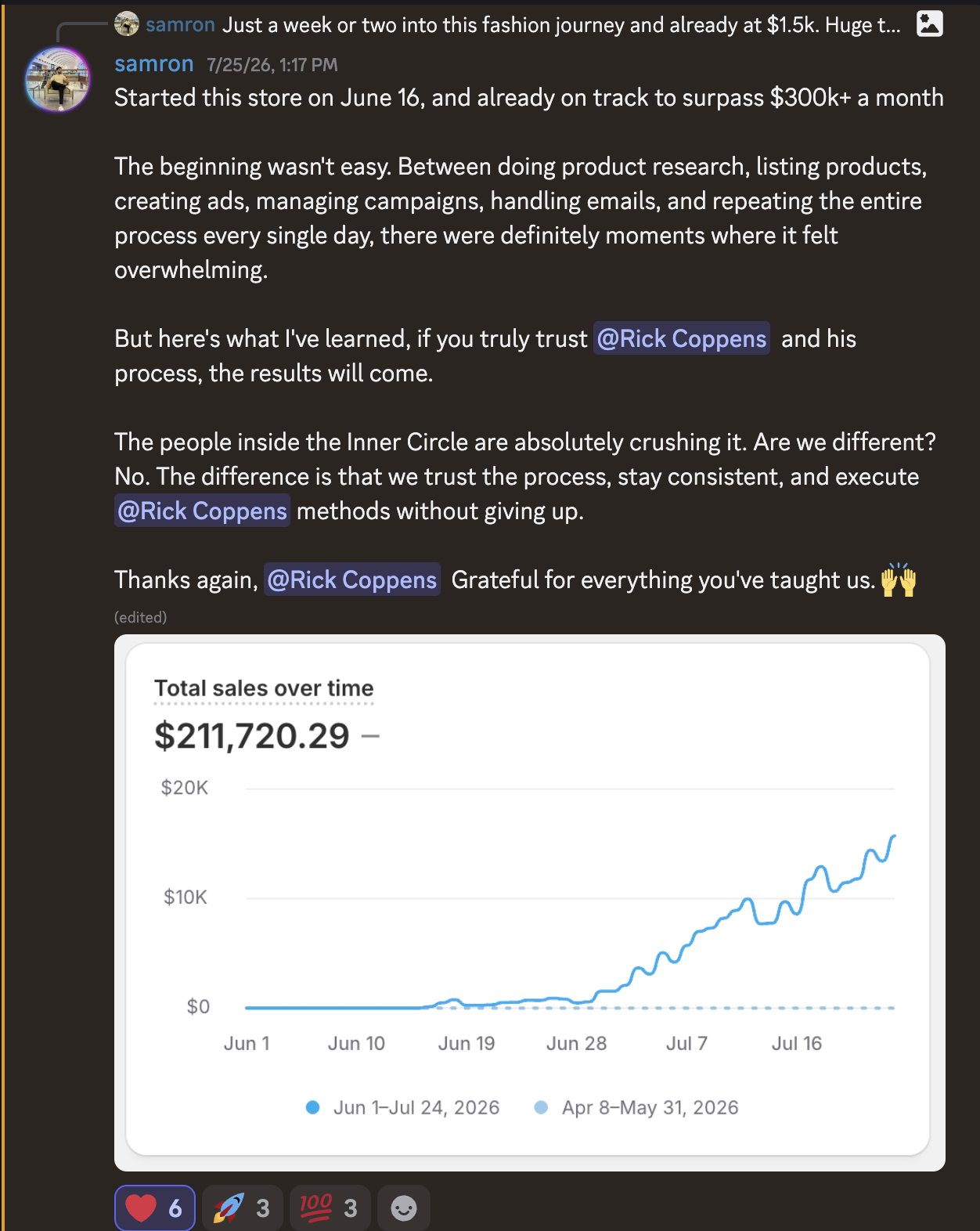Click the @Rick Coppens mention after 'truly trust'
980x1231 pixels.
(x=682, y=338)
